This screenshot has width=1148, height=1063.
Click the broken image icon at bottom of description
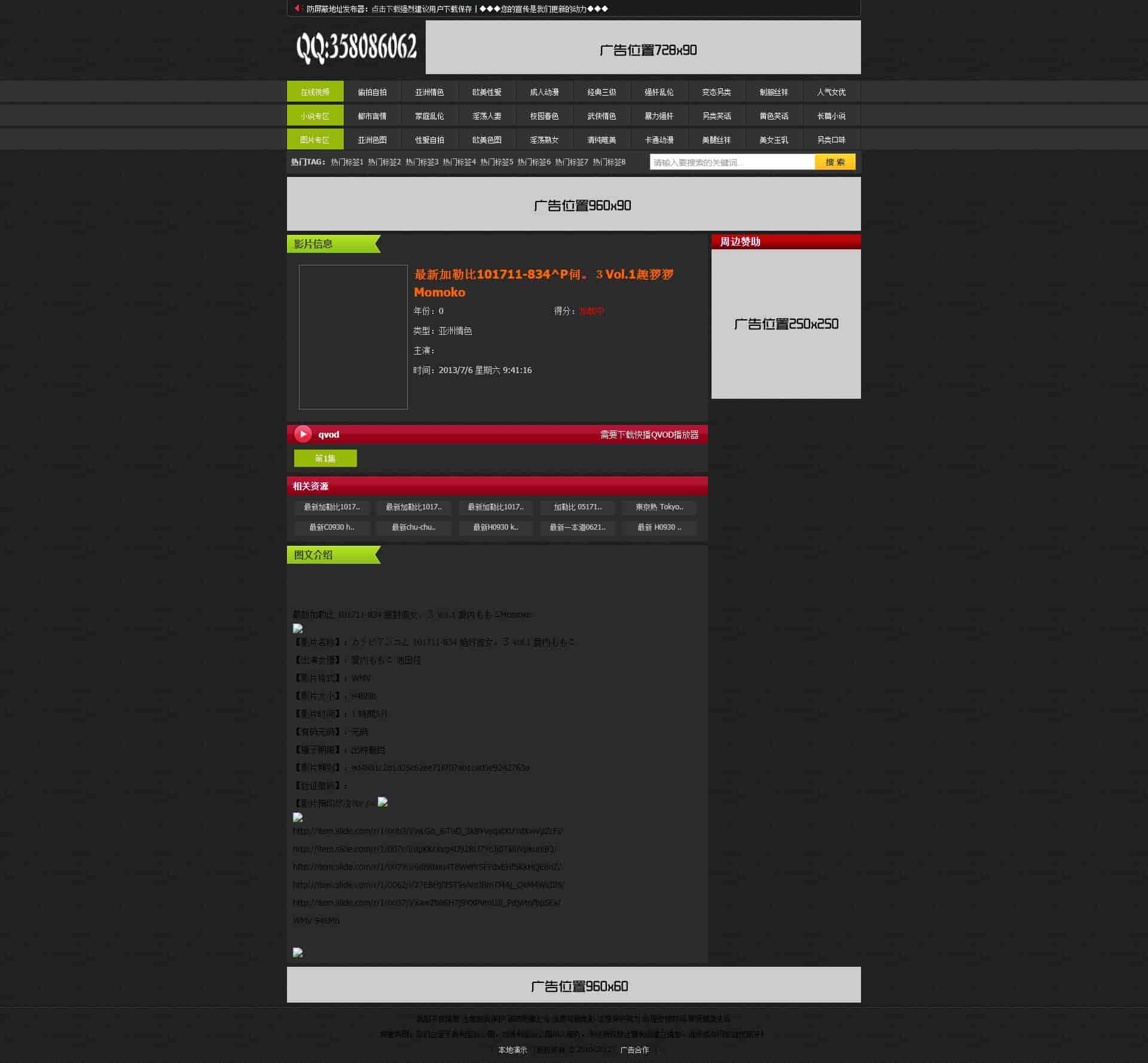(x=298, y=952)
